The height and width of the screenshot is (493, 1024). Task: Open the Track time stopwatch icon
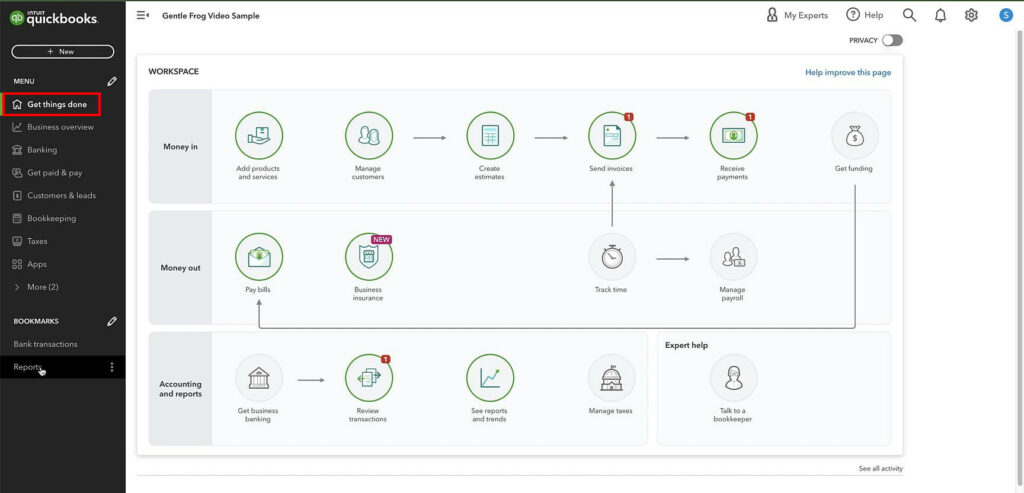(612, 257)
